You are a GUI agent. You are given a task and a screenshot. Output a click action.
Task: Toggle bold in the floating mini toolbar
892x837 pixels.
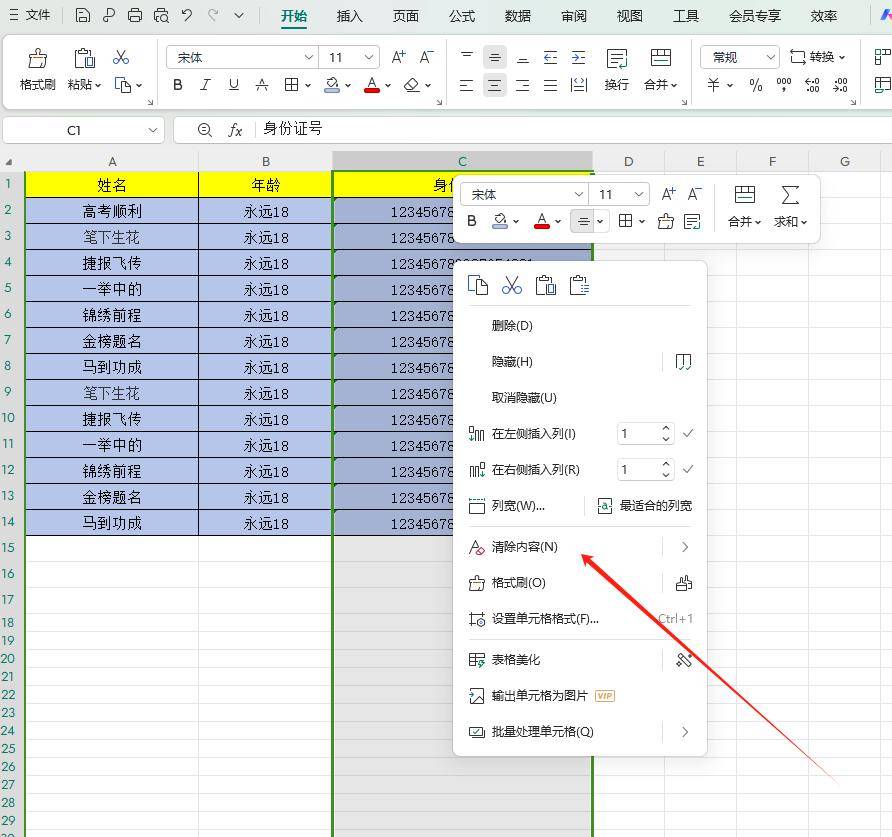coord(472,222)
